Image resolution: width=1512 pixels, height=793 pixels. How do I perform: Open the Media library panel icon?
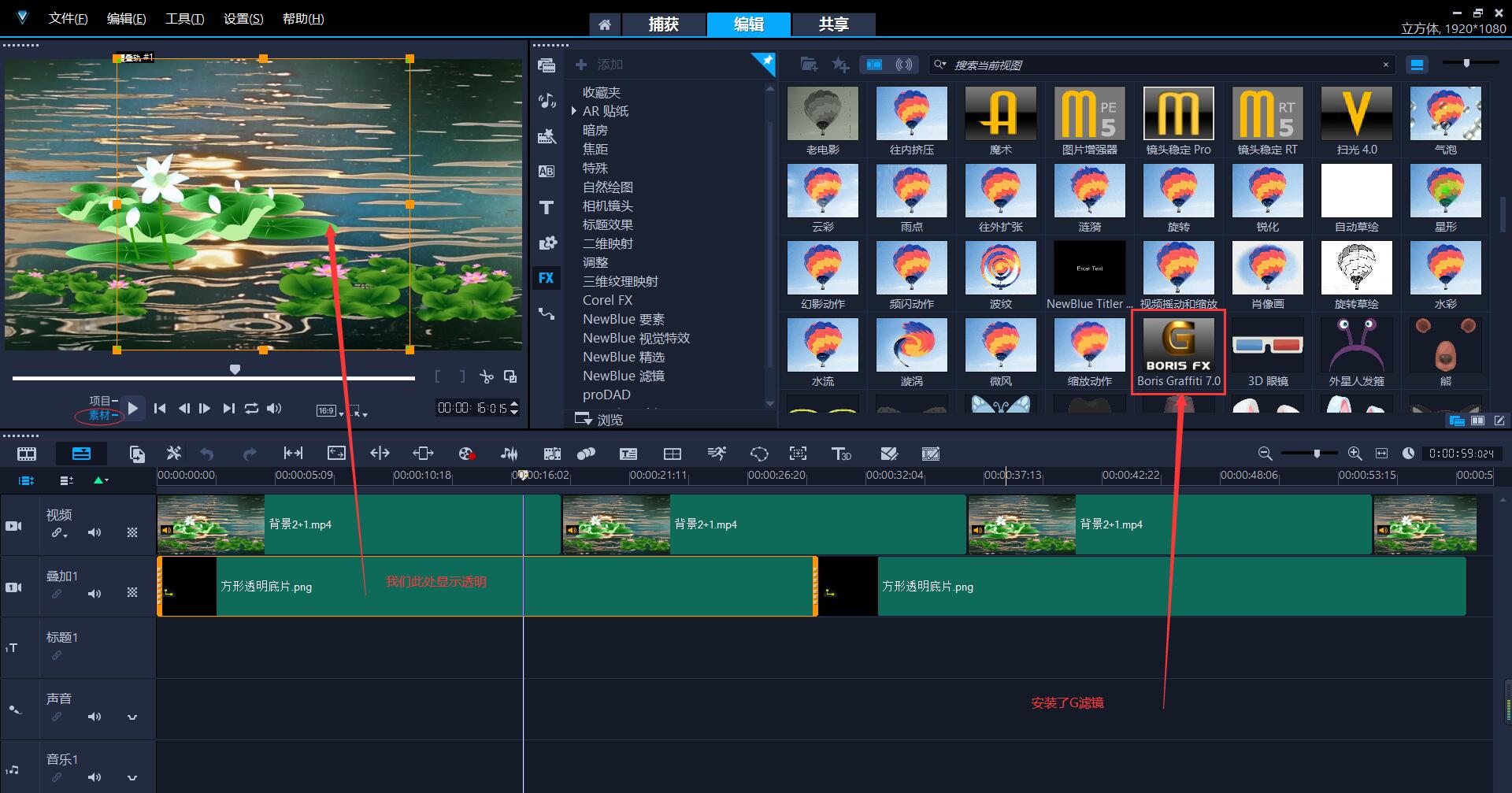546,65
